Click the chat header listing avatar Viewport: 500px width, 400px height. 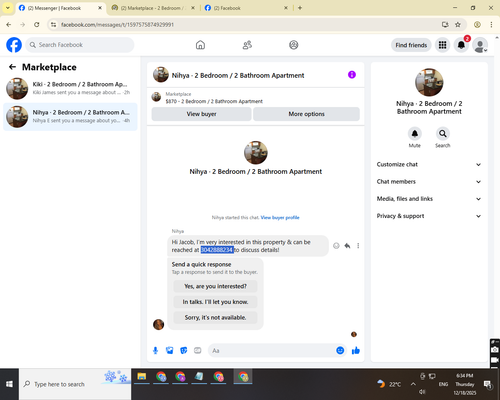click(x=161, y=75)
